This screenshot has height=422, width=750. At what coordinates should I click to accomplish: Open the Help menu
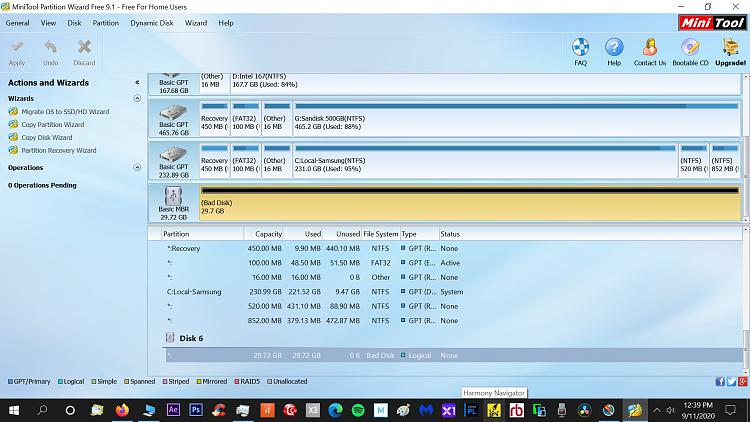[226, 23]
